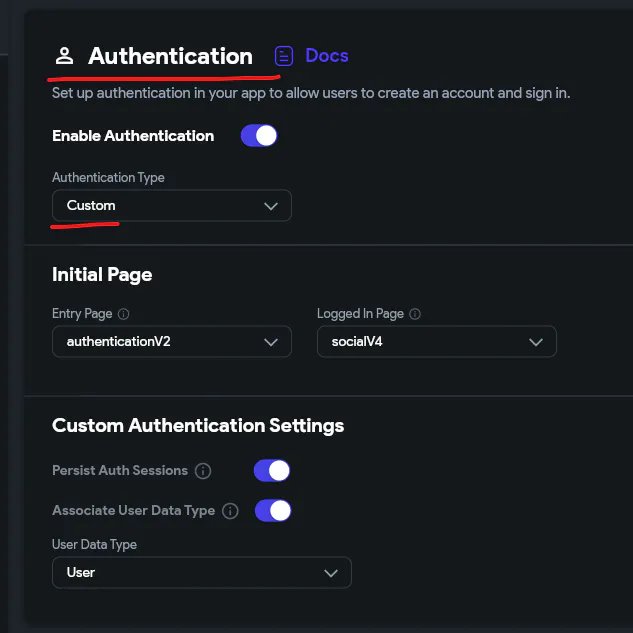
Task: Show info for Associate User Data Type
Action: [230, 511]
